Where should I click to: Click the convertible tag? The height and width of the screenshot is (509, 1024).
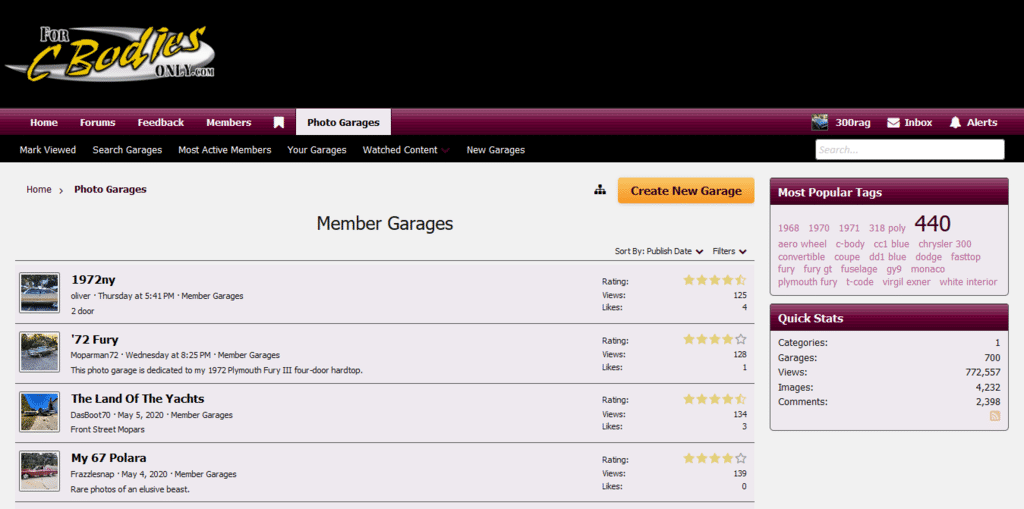(x=801, y=257)
